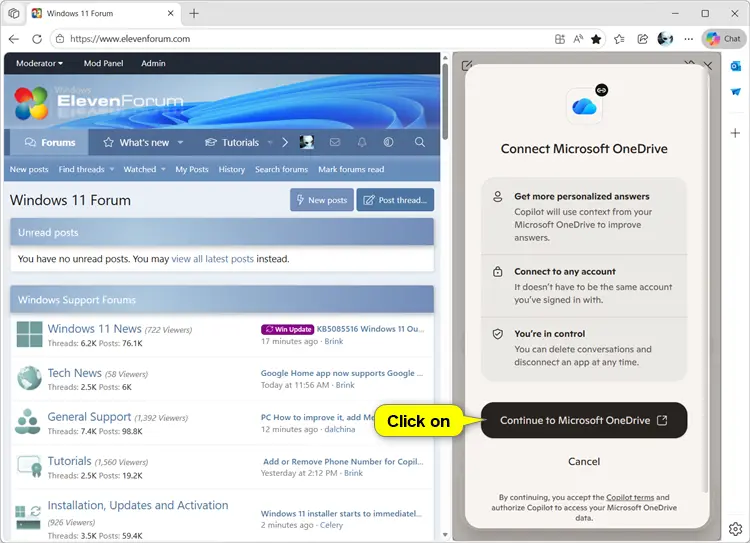Image resolution: width=750 pixels, height=543 pixels.
Task: Open the conversations envelope icon
Action: [335, 142]
